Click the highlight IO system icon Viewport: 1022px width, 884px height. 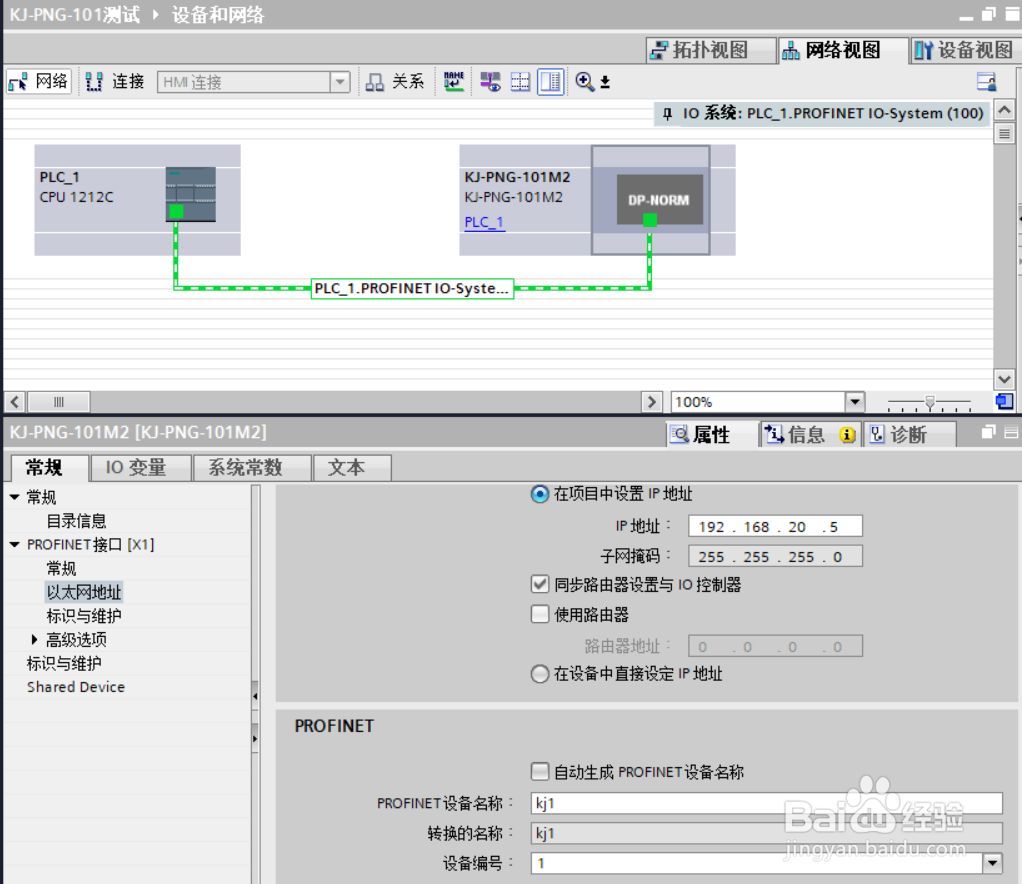(x=490, y=81)
